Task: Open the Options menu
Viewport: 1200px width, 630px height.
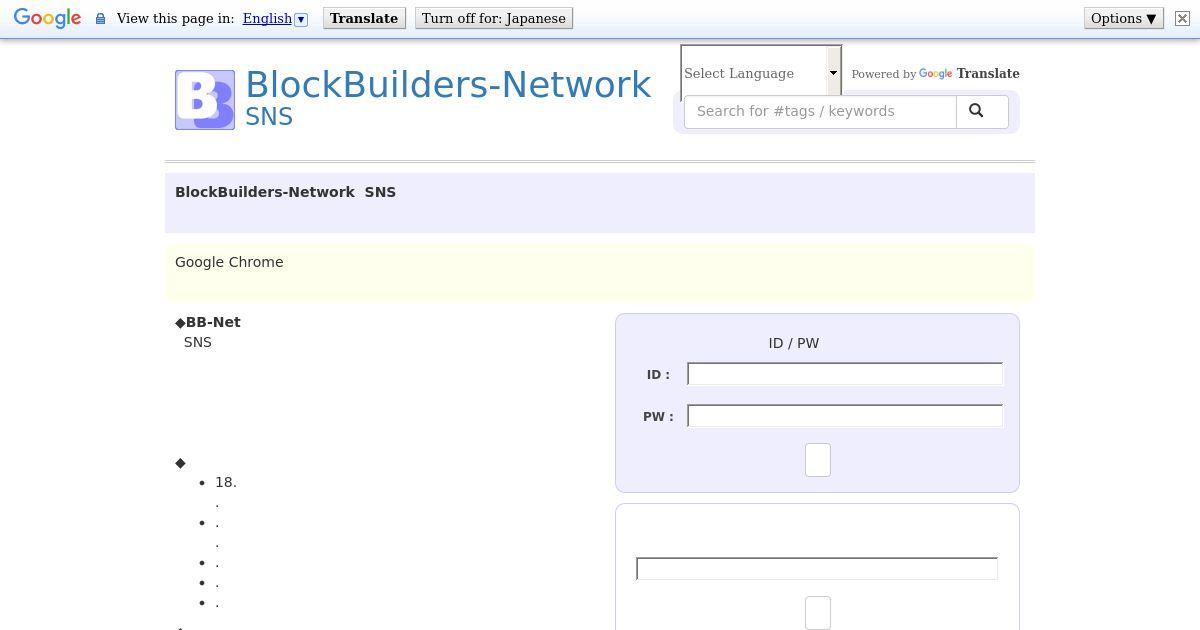Action: (1124, 19)
